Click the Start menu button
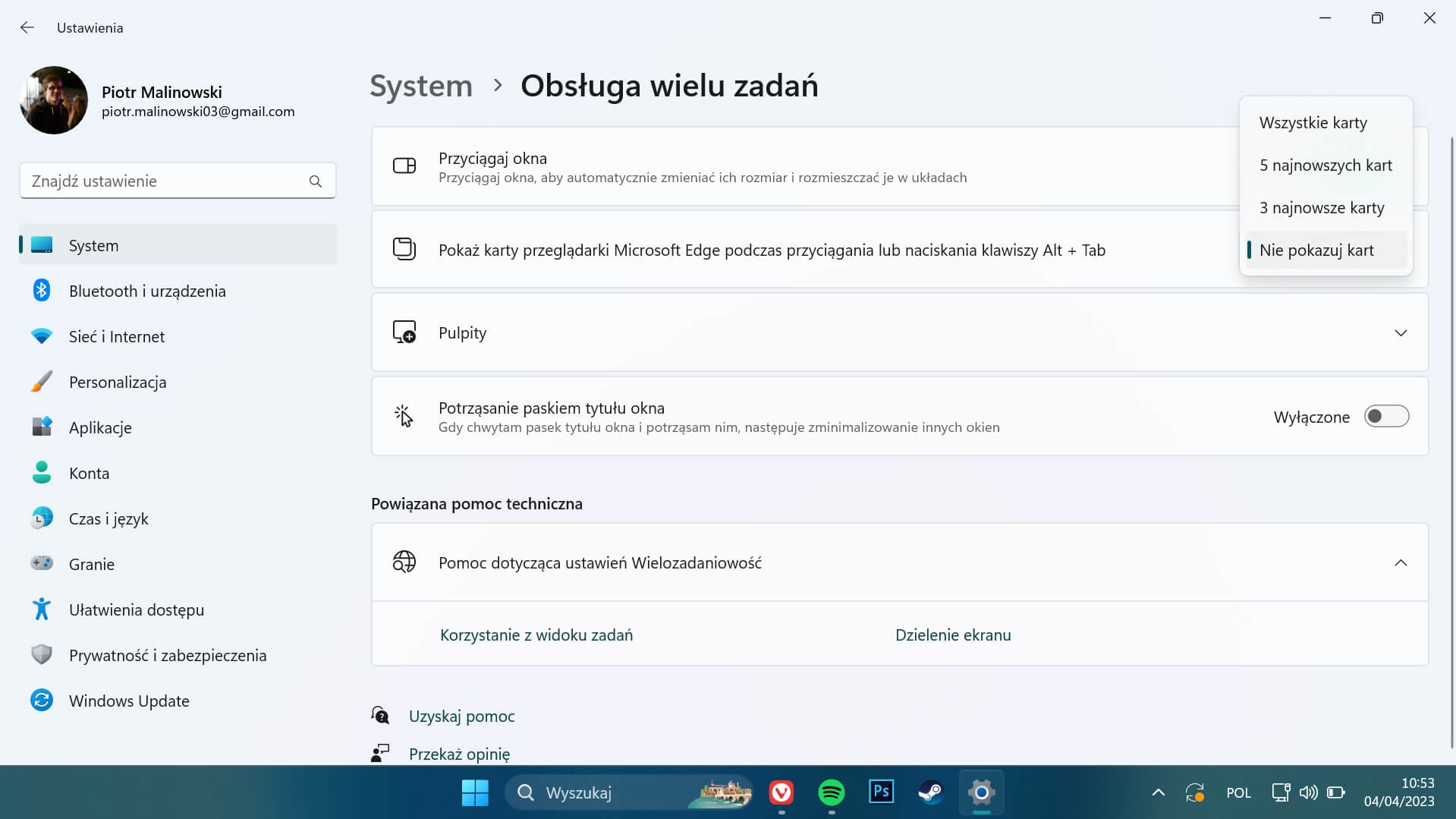This screenshot has height=819, width=1456. [x=475, y=792]
